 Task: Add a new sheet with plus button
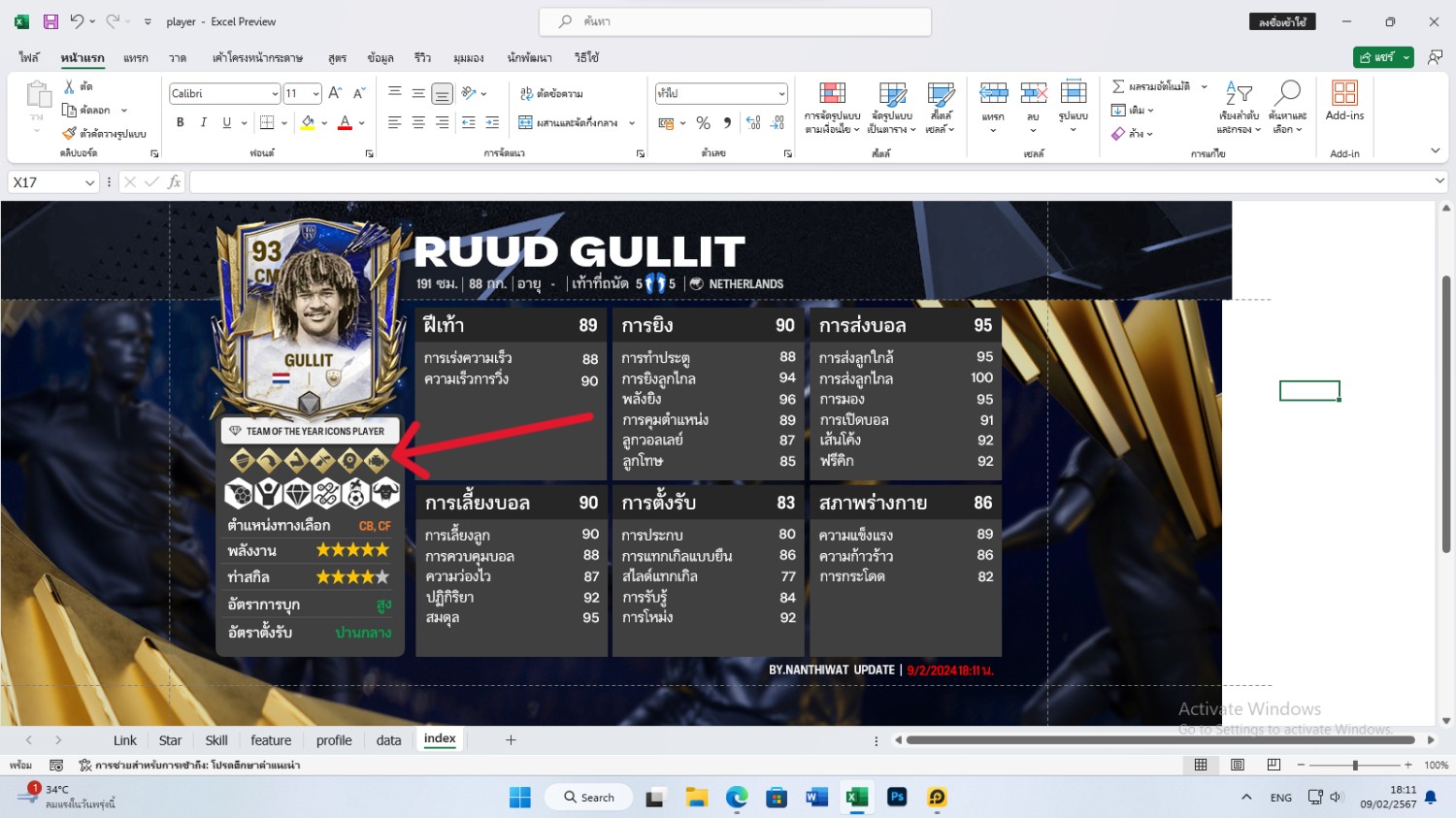coord(511,740)
